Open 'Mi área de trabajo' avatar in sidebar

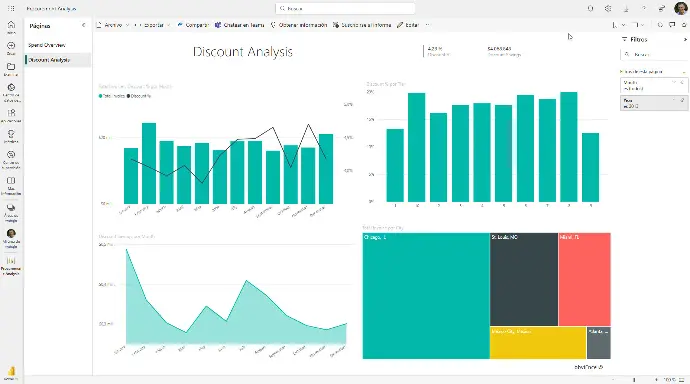pyautogui.click(x=11, y=233)
